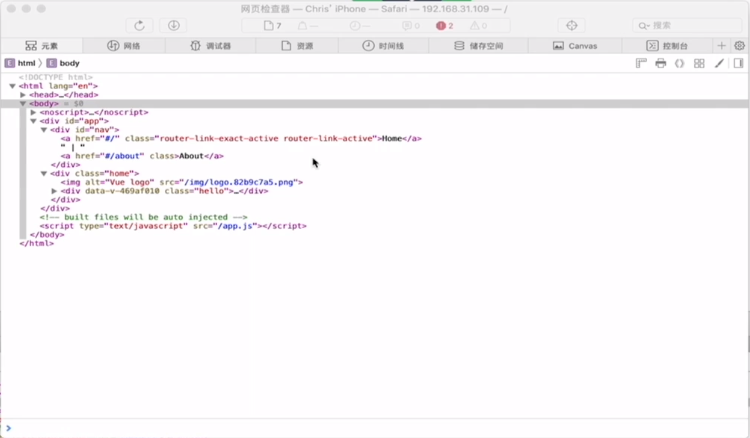Reload the inspected page
The image size is (750, 438).
click(x=139, y=25)
